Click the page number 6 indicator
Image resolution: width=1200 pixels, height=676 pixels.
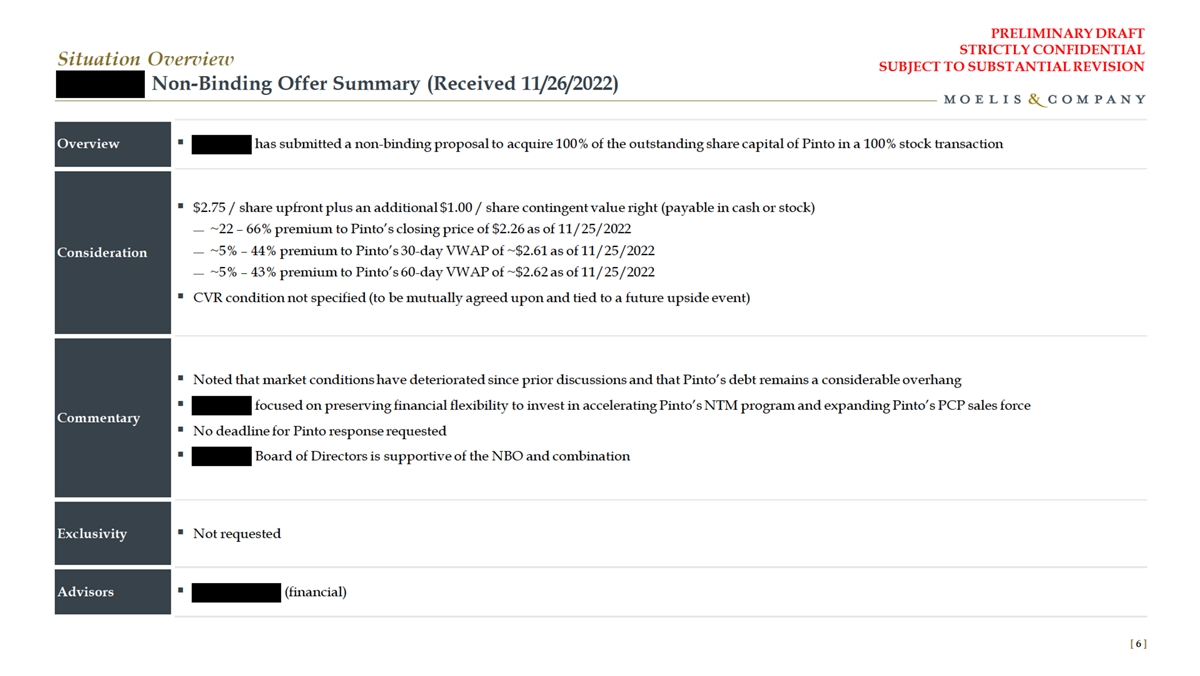[1139, 643]
